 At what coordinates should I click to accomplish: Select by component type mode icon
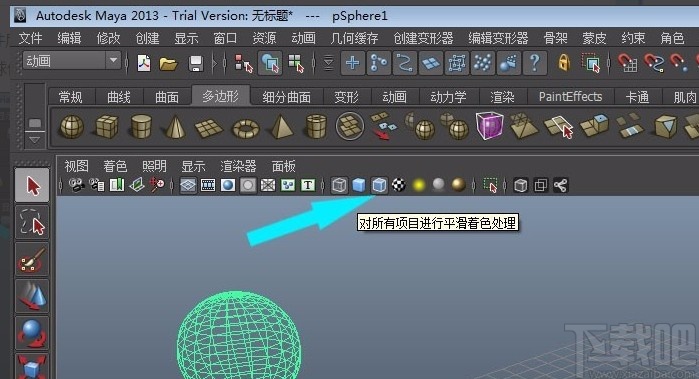(296, 63)
